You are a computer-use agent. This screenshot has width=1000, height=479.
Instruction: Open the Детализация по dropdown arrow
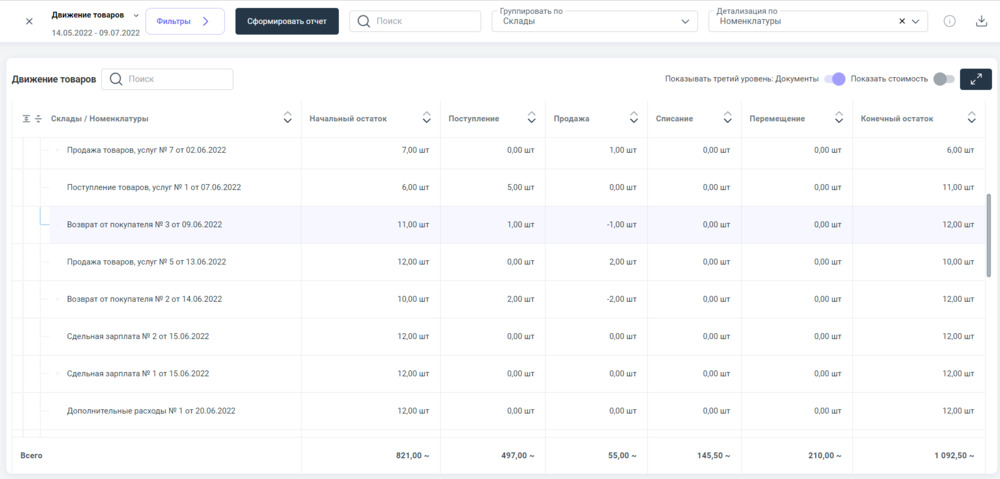[x=916, y=21]
